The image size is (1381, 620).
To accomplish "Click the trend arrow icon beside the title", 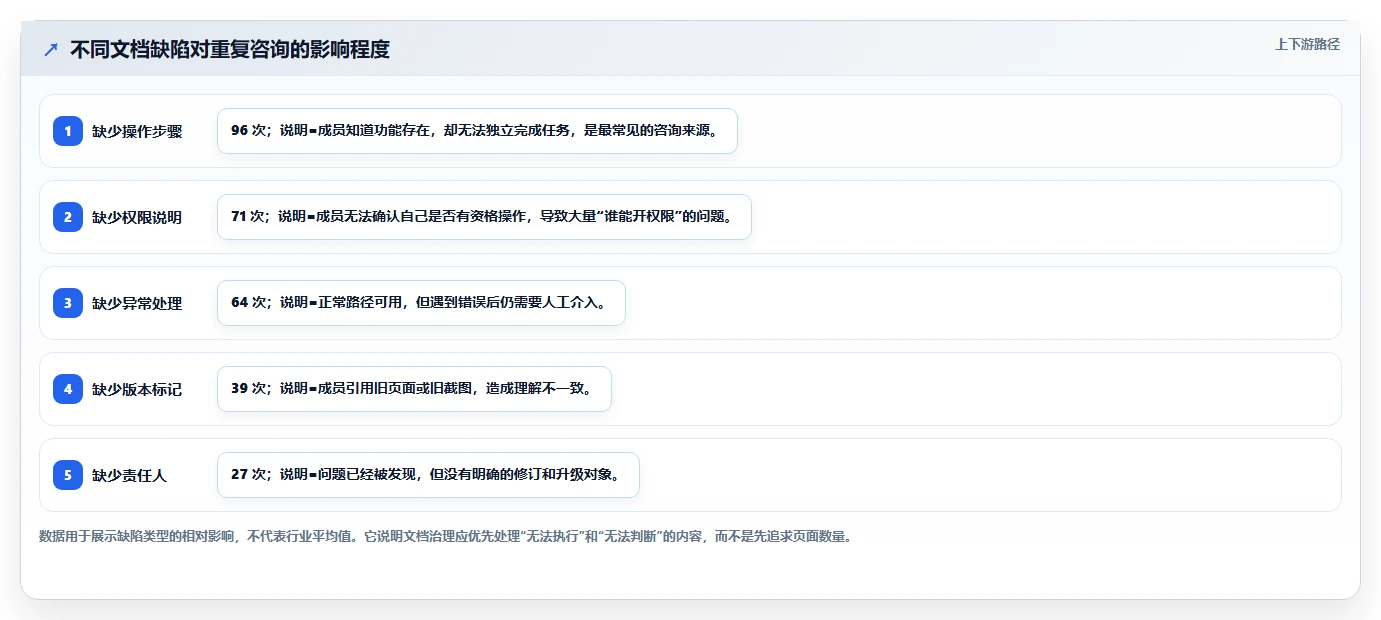I will [x=51, y=49].
